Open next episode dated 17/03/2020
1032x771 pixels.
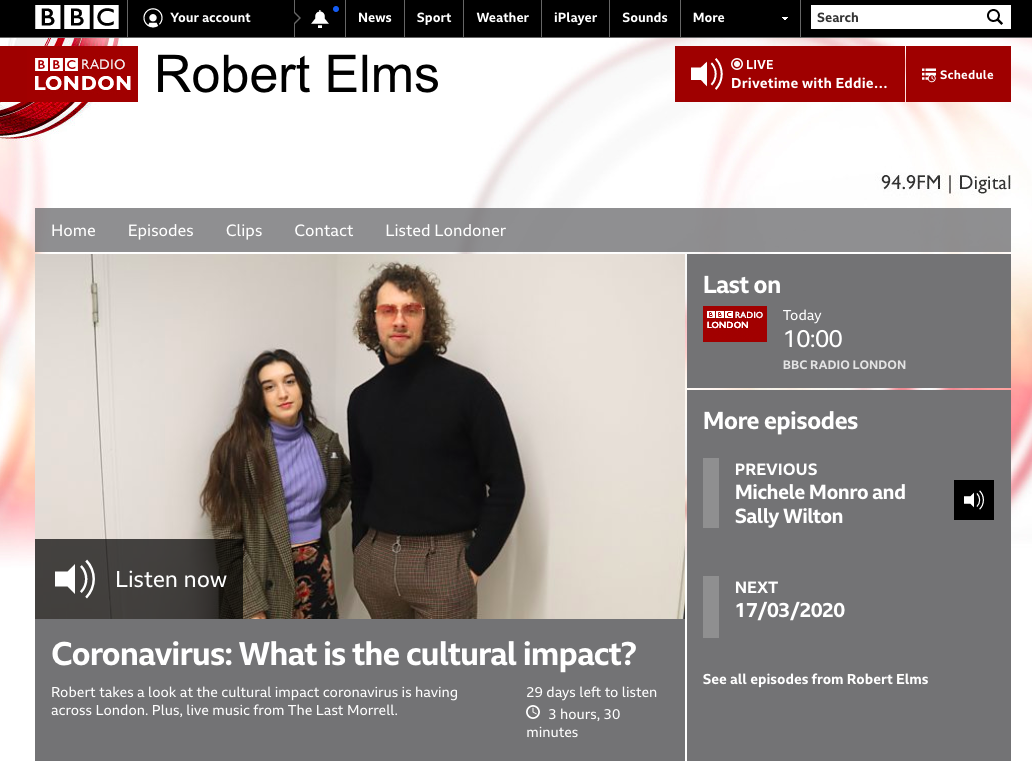click(790, 610)
